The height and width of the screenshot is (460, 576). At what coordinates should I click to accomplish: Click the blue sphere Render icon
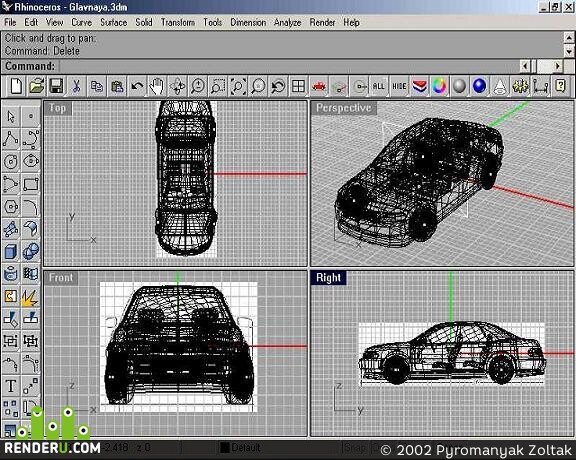pyautogui.click(x=479, y=86)
